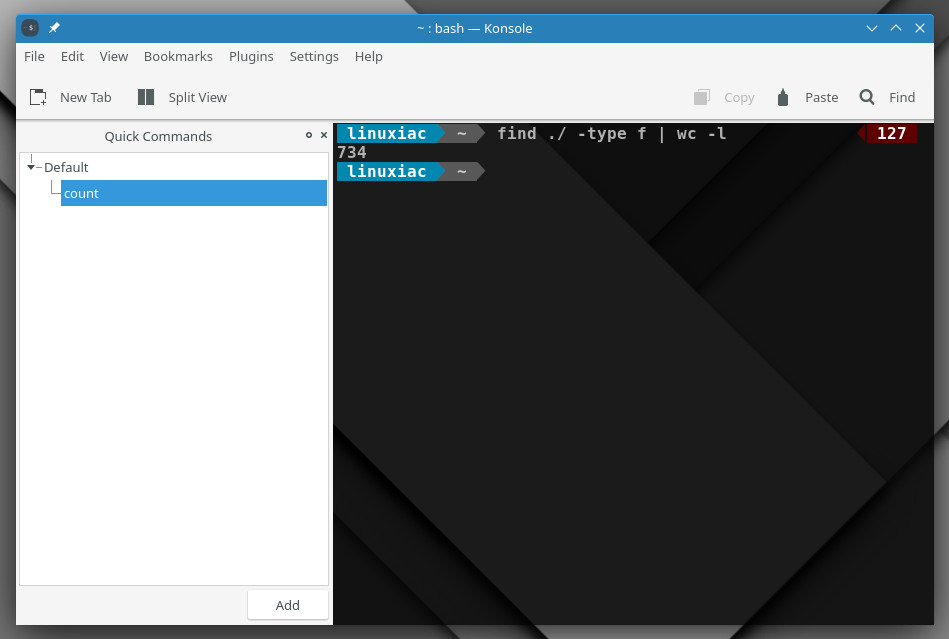Open the Plugins menu

(x=251, y=56)
